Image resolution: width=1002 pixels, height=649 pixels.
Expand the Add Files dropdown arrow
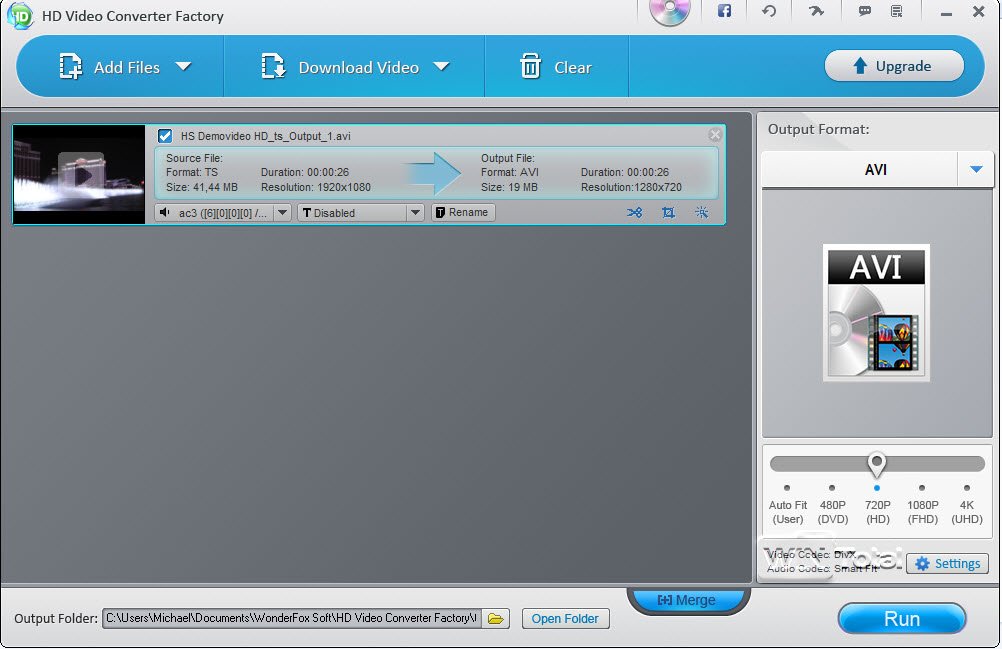point(183,66)
